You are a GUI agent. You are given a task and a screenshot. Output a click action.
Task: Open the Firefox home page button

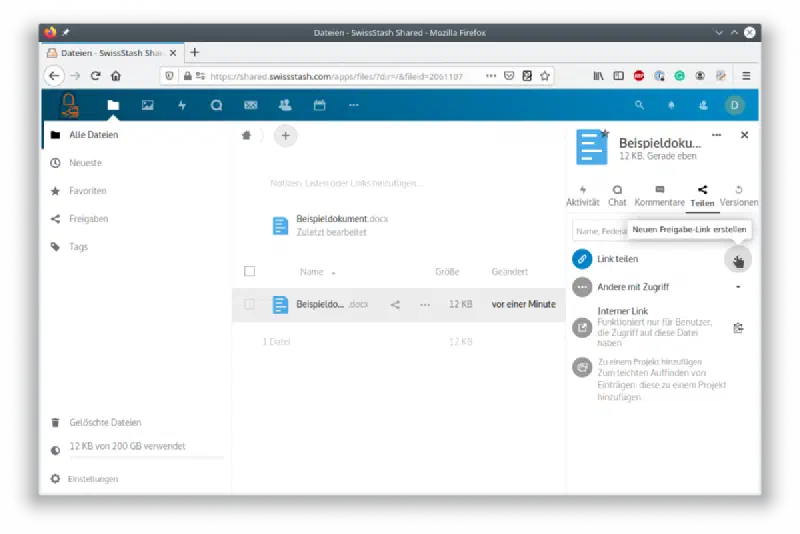click(116, 76)
